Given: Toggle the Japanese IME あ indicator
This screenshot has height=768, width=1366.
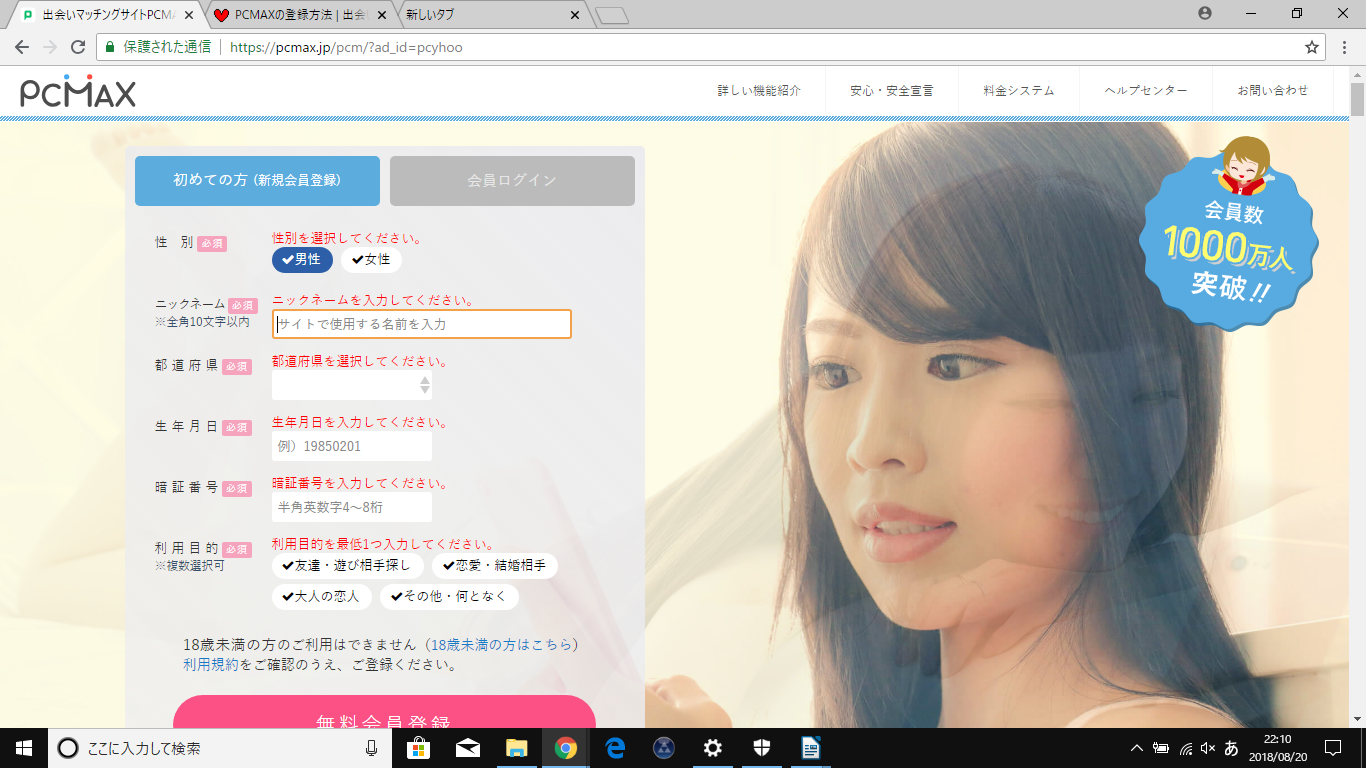Looking at the screenshot, I should [1231, 748].
